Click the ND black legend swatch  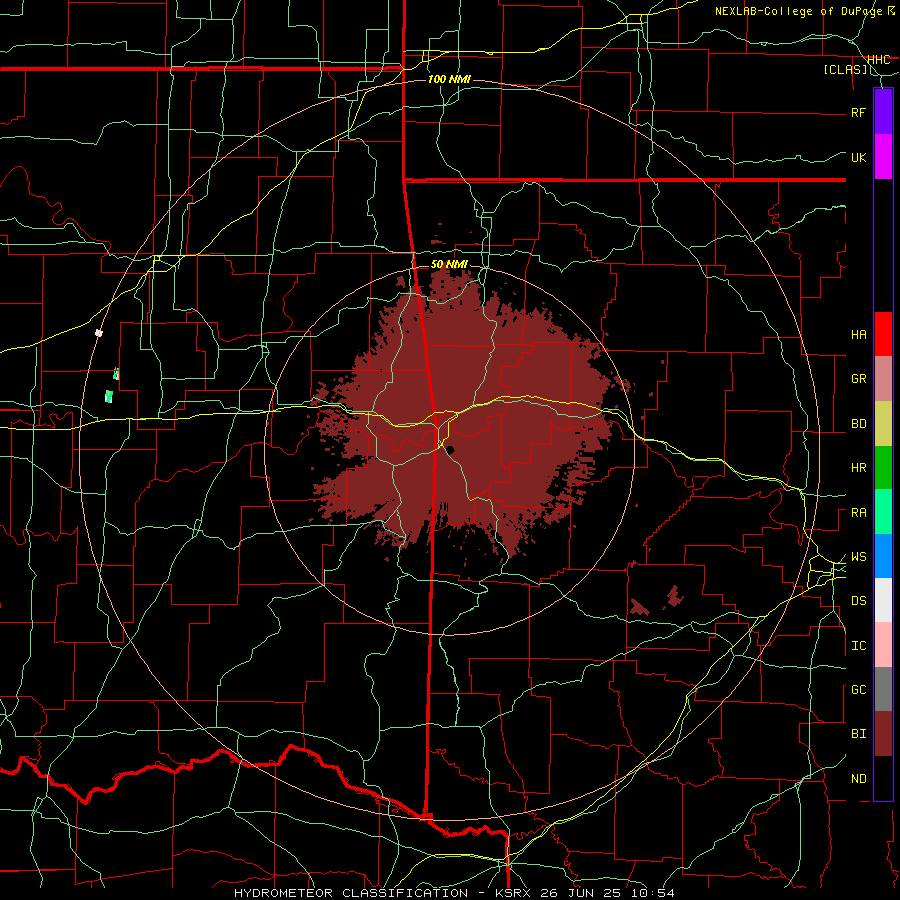(x=883, y=778)
